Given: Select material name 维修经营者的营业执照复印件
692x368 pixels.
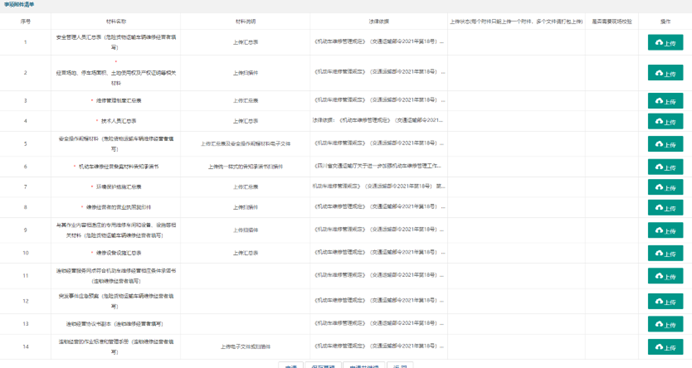Looking at the screenshot, I should pyautogui.click(x=118, y=207).
